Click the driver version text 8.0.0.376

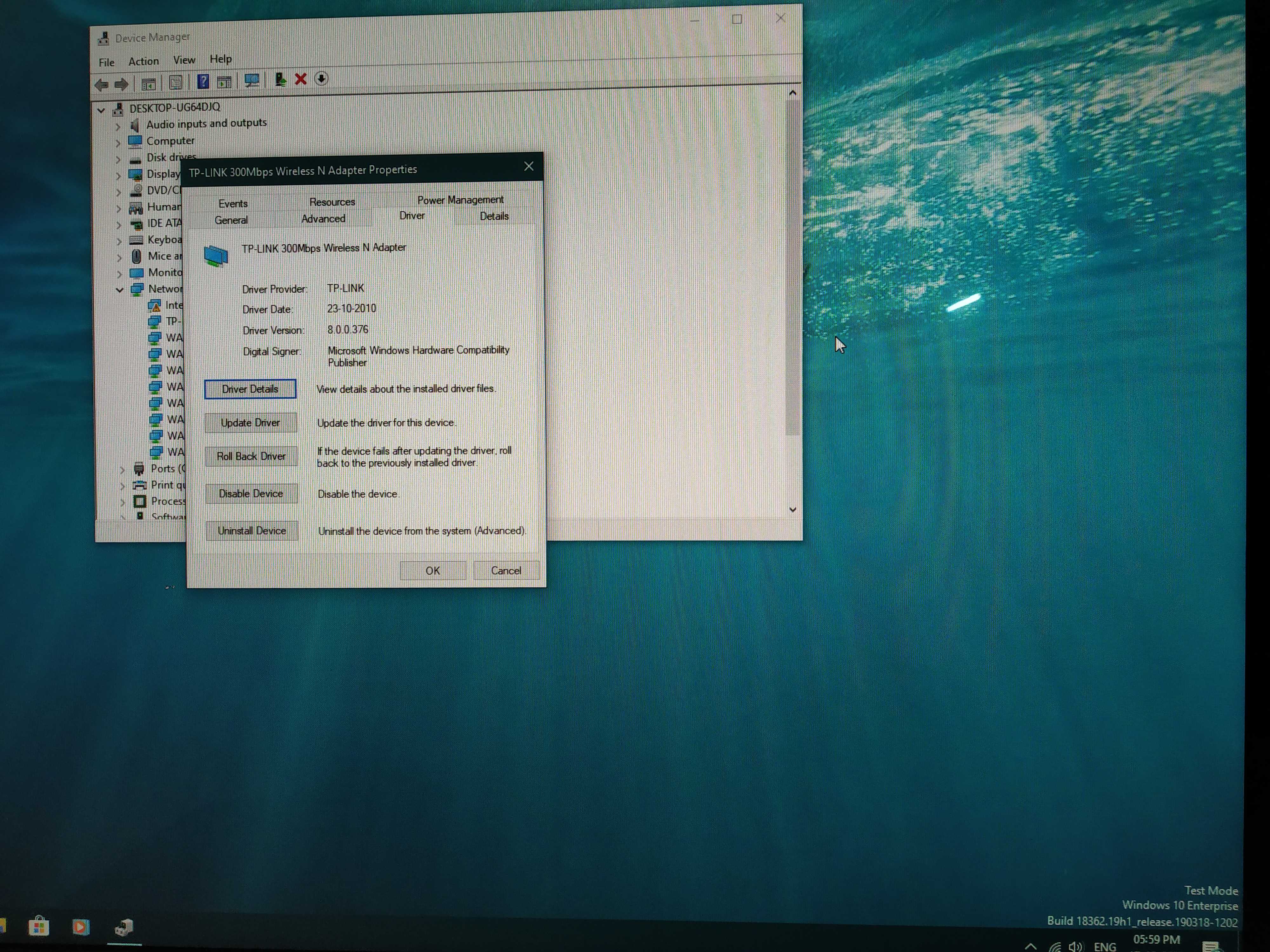(x=348, y=330)
